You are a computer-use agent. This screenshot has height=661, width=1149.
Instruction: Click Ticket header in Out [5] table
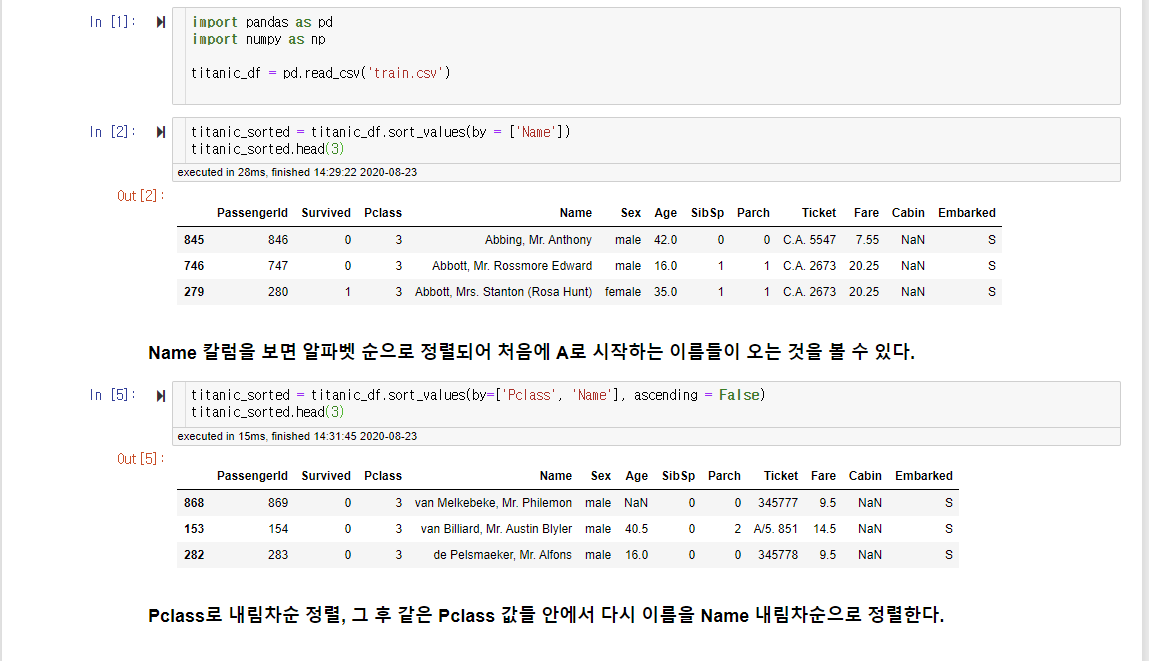coord(780,476)
